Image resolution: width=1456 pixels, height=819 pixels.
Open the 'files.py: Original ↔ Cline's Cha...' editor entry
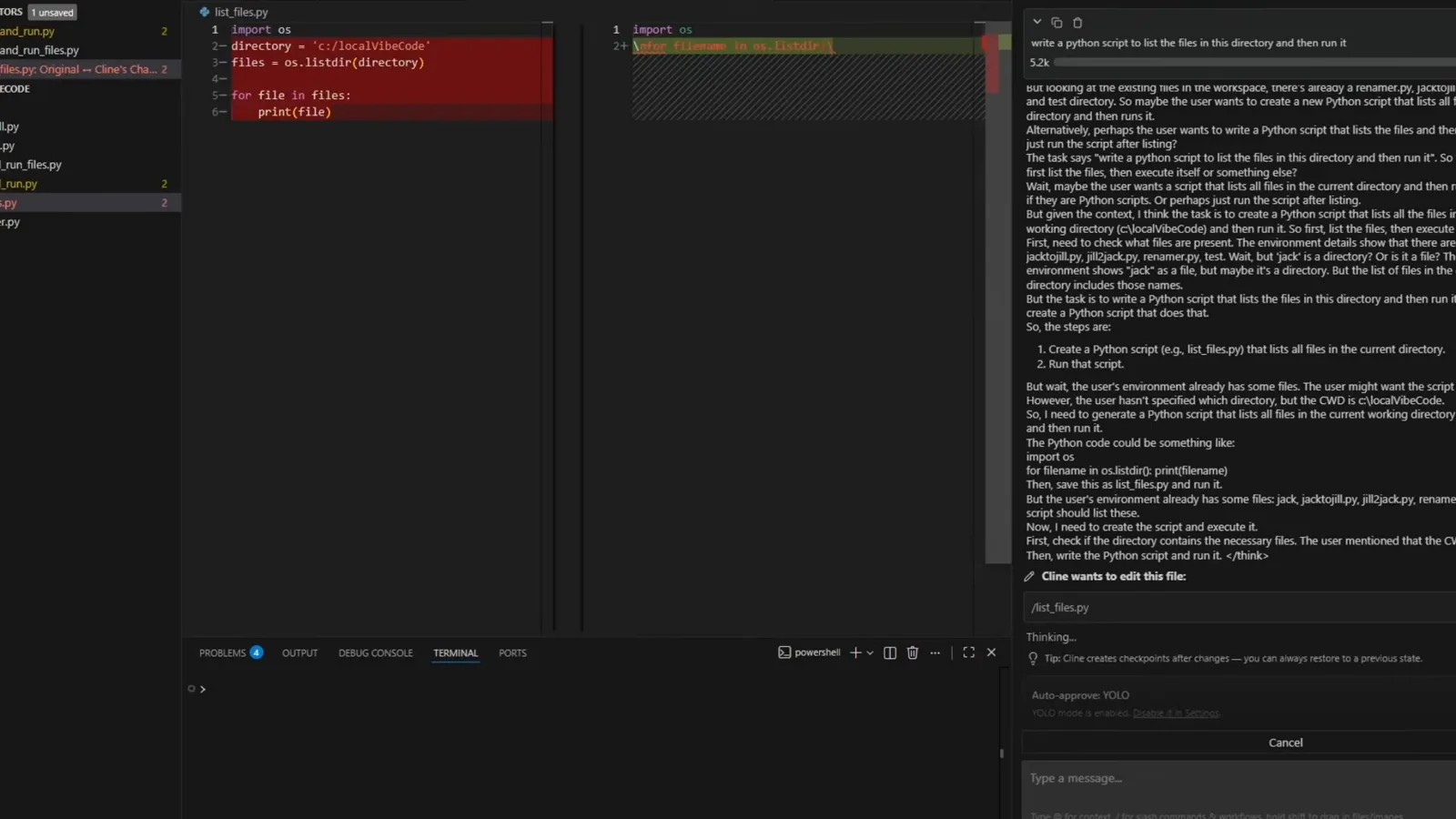(x=90, y=69)
